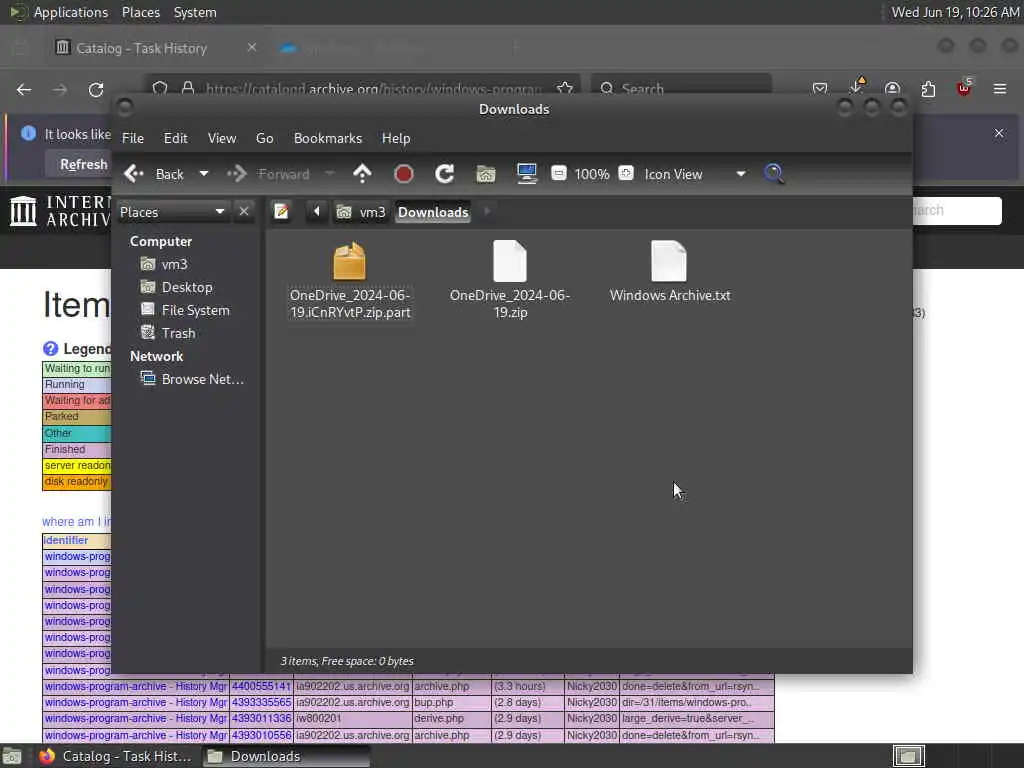This screenshot has width=1024, height=768.
Task: Close the Catalog - Task History tab
Action: pyautogui.click(x=251, y=48)
